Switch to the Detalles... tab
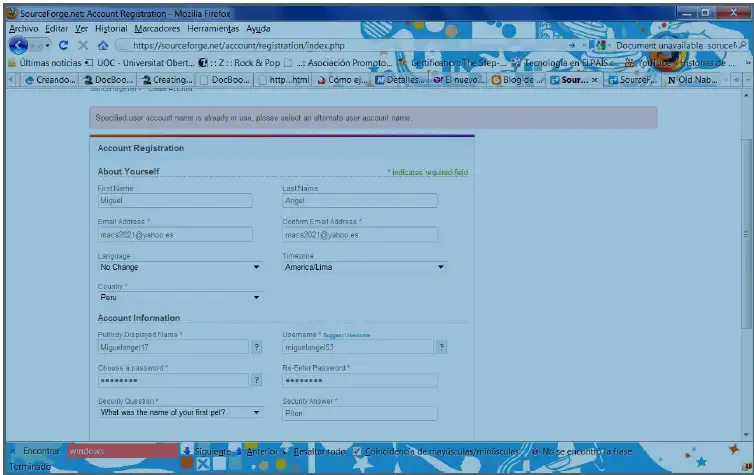 coord(400,80)
